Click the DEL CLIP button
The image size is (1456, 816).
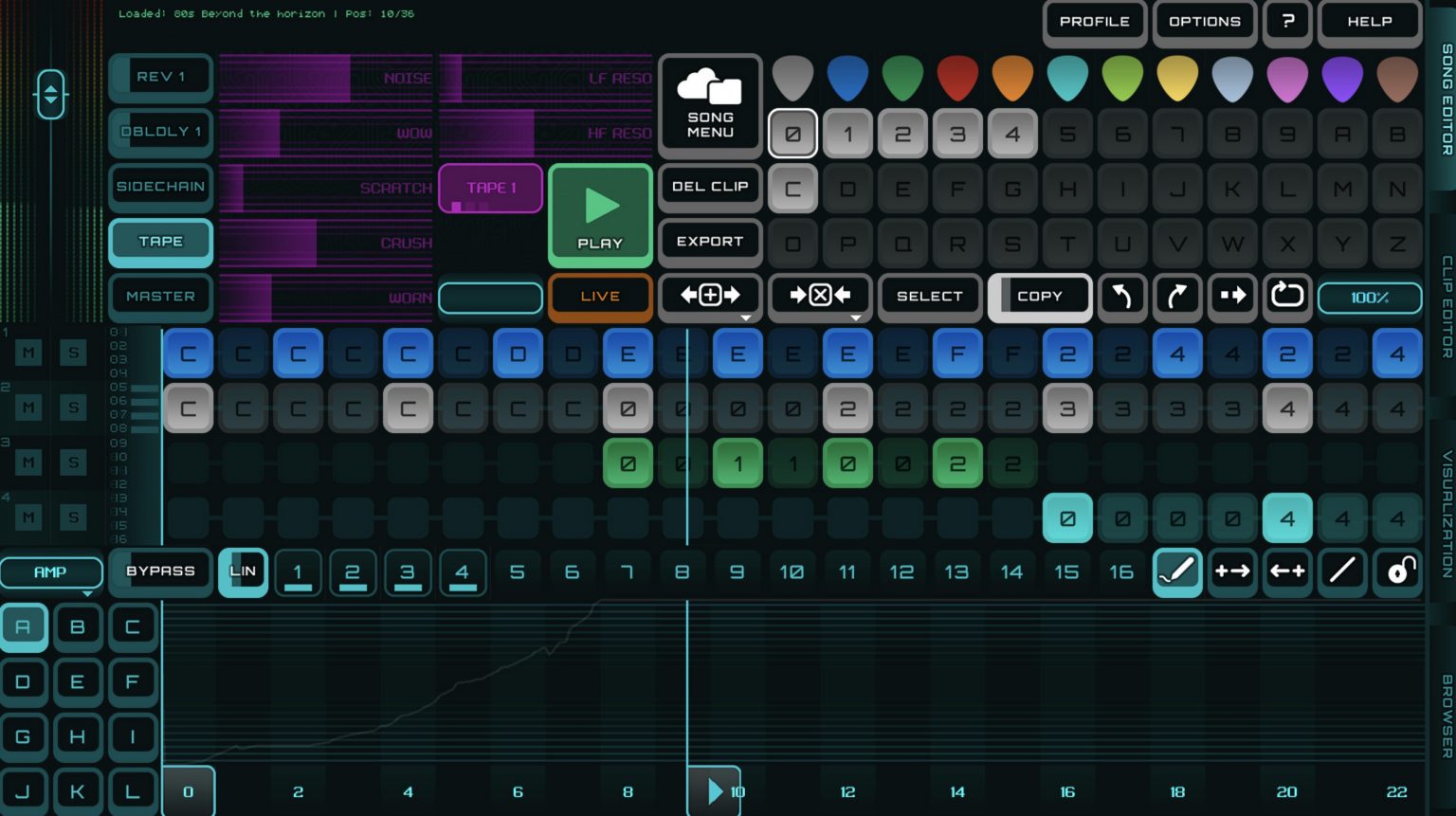pyautogui.click(x=710, y=187)
